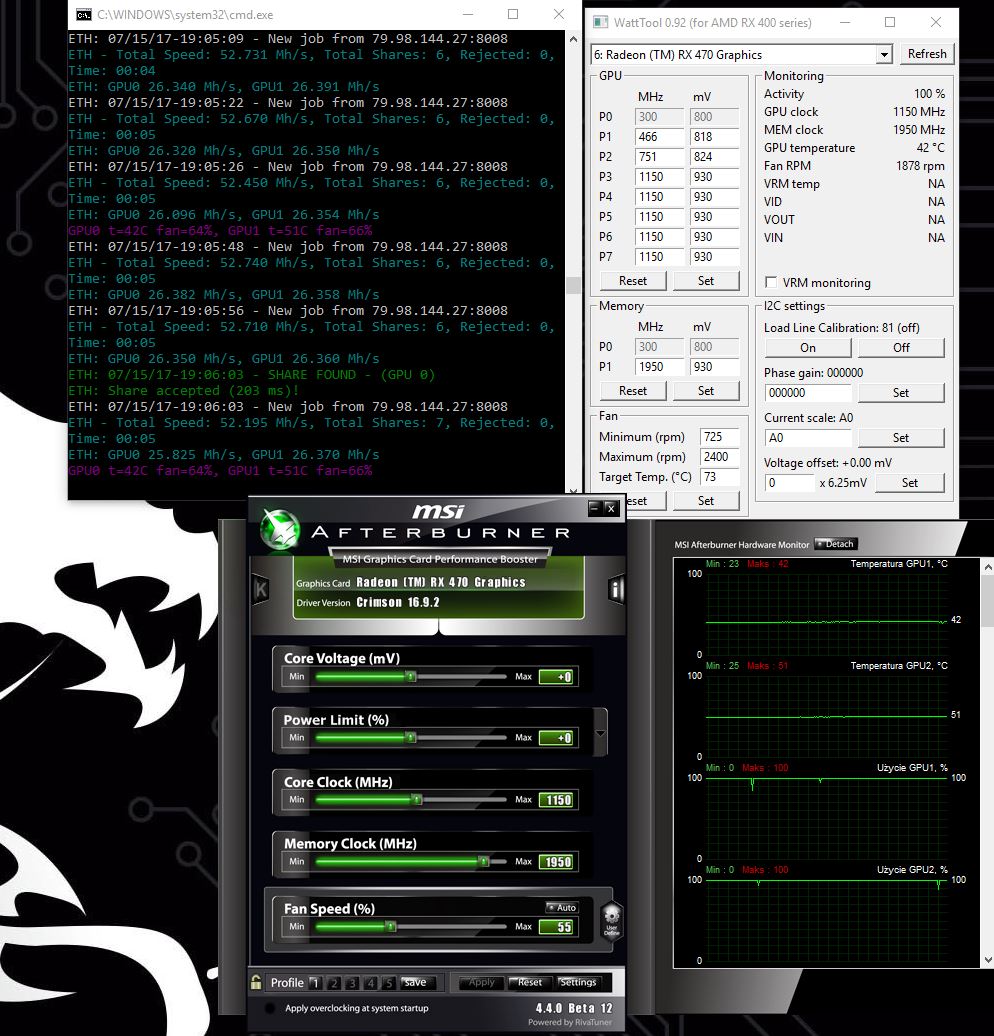Click the "Crimson 16.9.2" driver version text
994x1036 pixels.
398,602
